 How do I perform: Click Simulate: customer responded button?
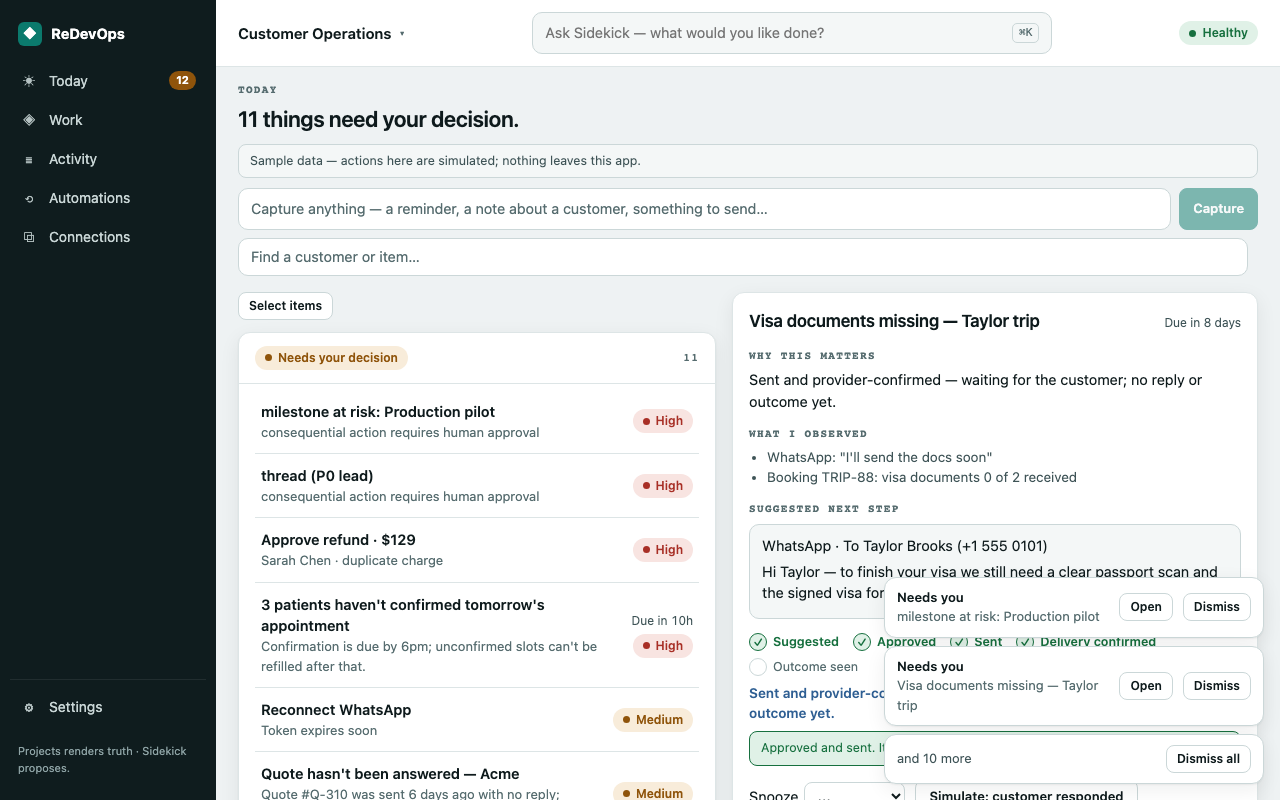1026,795
